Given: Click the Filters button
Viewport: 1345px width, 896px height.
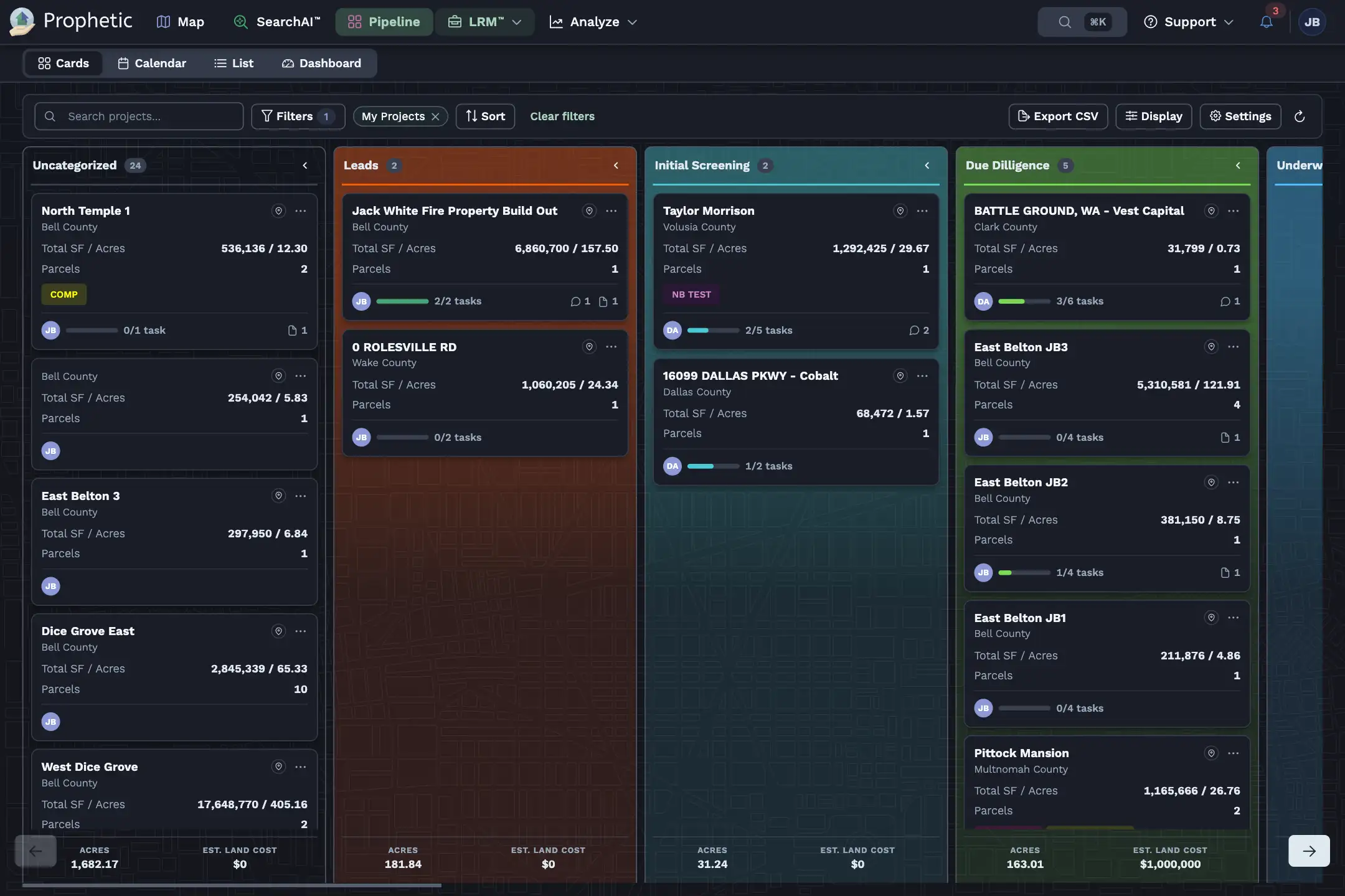Looking at the screenshot, I should (298, 116).
